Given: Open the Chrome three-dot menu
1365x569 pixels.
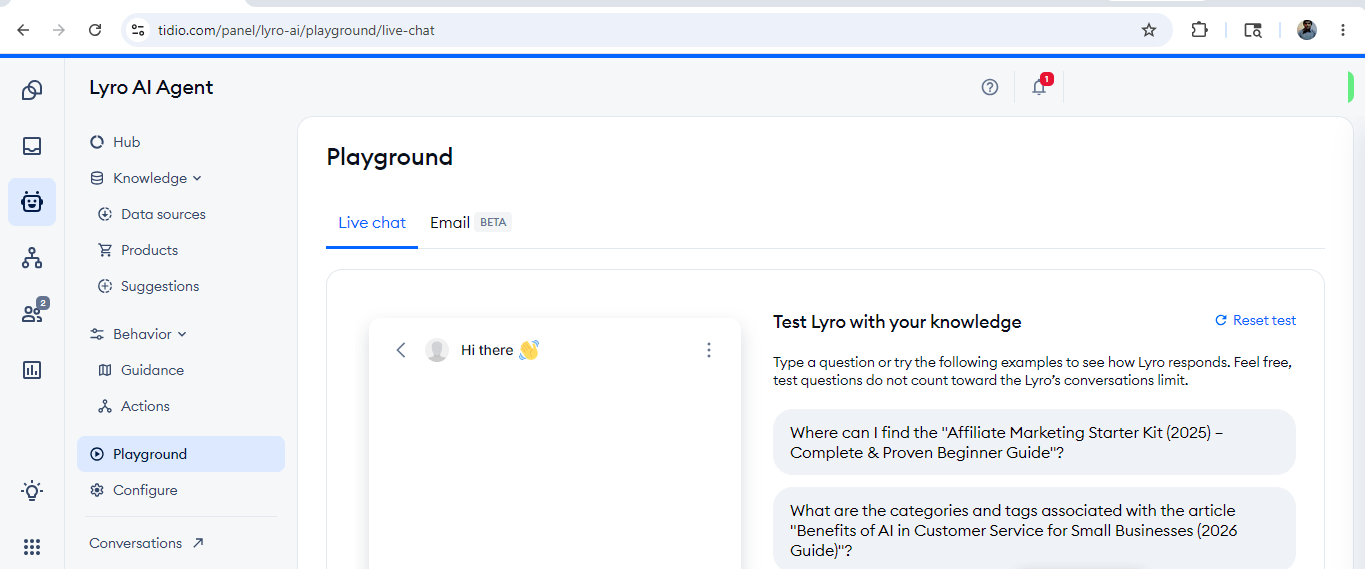Looking at the screenshot, I should point(1343,30).
